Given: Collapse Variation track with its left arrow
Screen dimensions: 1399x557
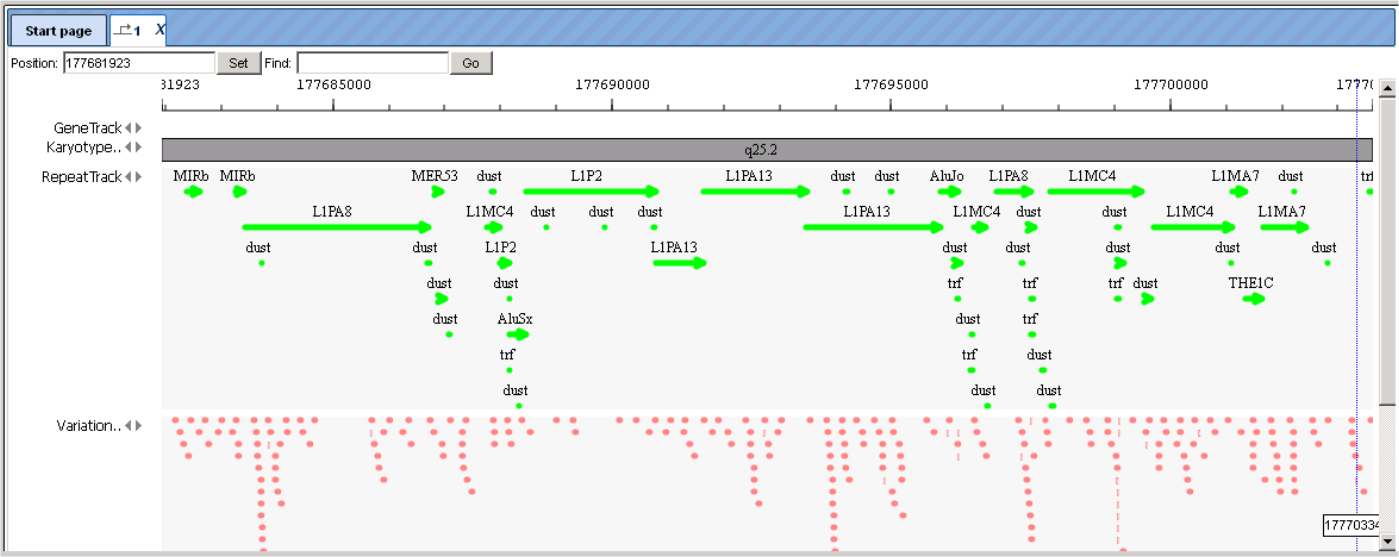Looking at the screenshot, I should click(x=129, y=426).
